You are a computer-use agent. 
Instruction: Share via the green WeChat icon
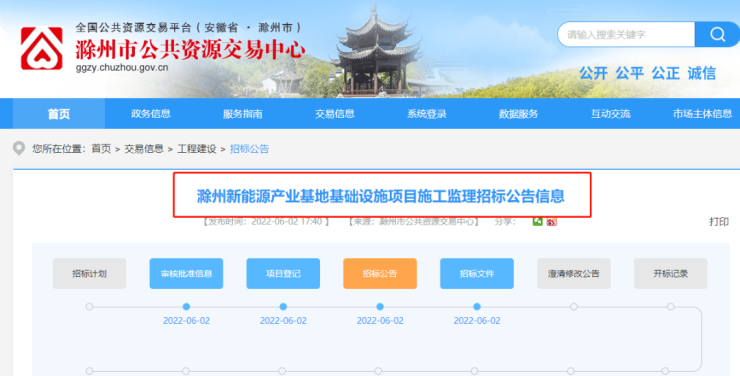(538, 221)
